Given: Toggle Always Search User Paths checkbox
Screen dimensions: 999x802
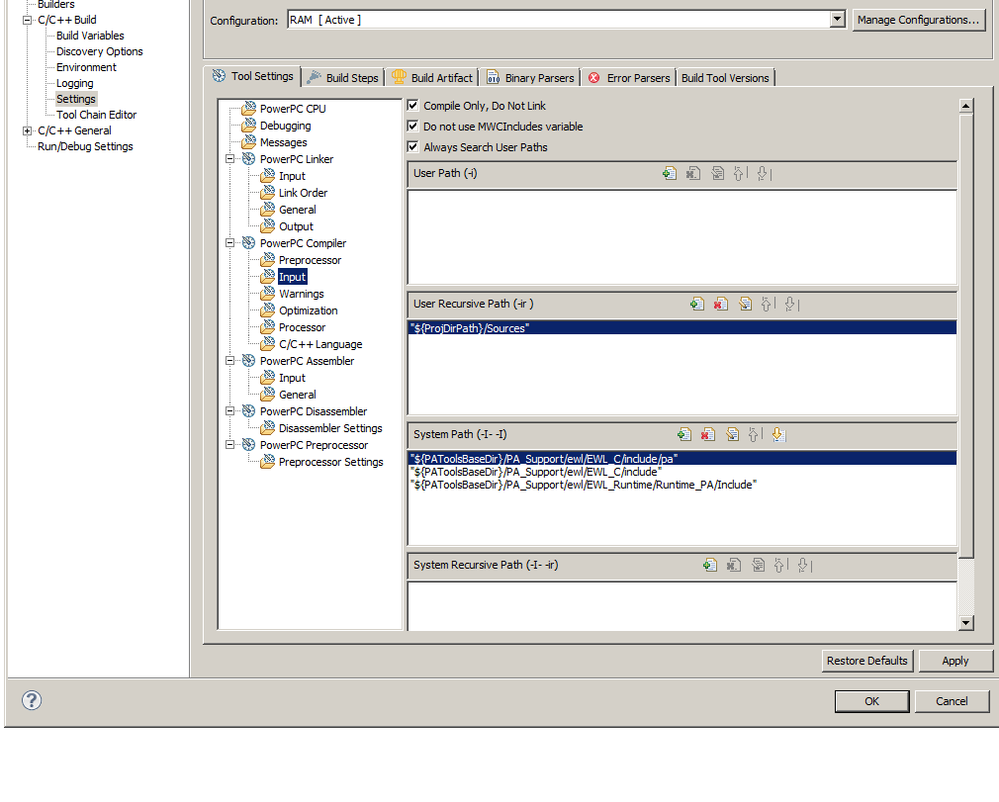Looking at the screenshot, I should coord(413,147).
